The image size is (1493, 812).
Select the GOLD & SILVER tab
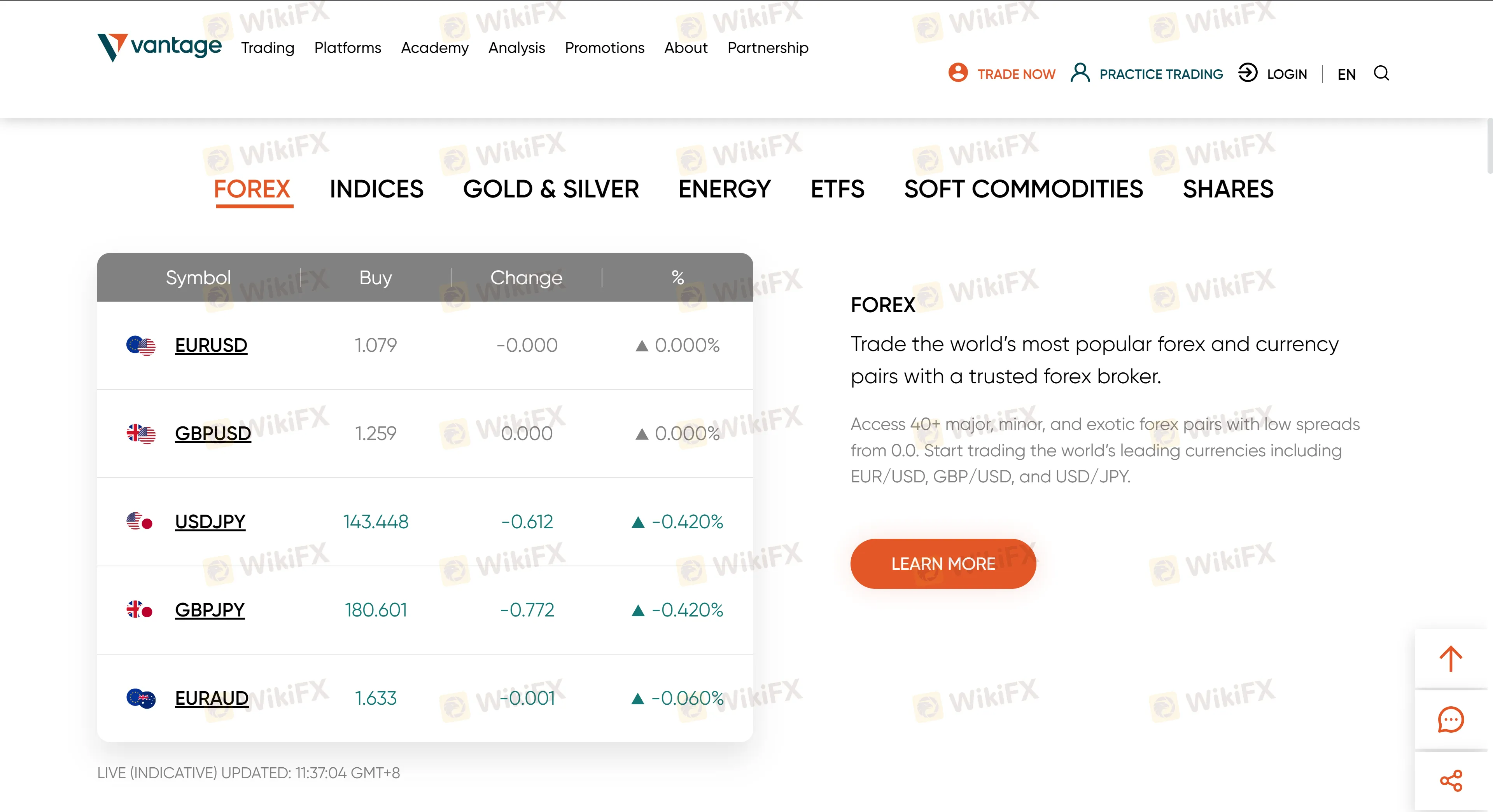coord(551,189)
